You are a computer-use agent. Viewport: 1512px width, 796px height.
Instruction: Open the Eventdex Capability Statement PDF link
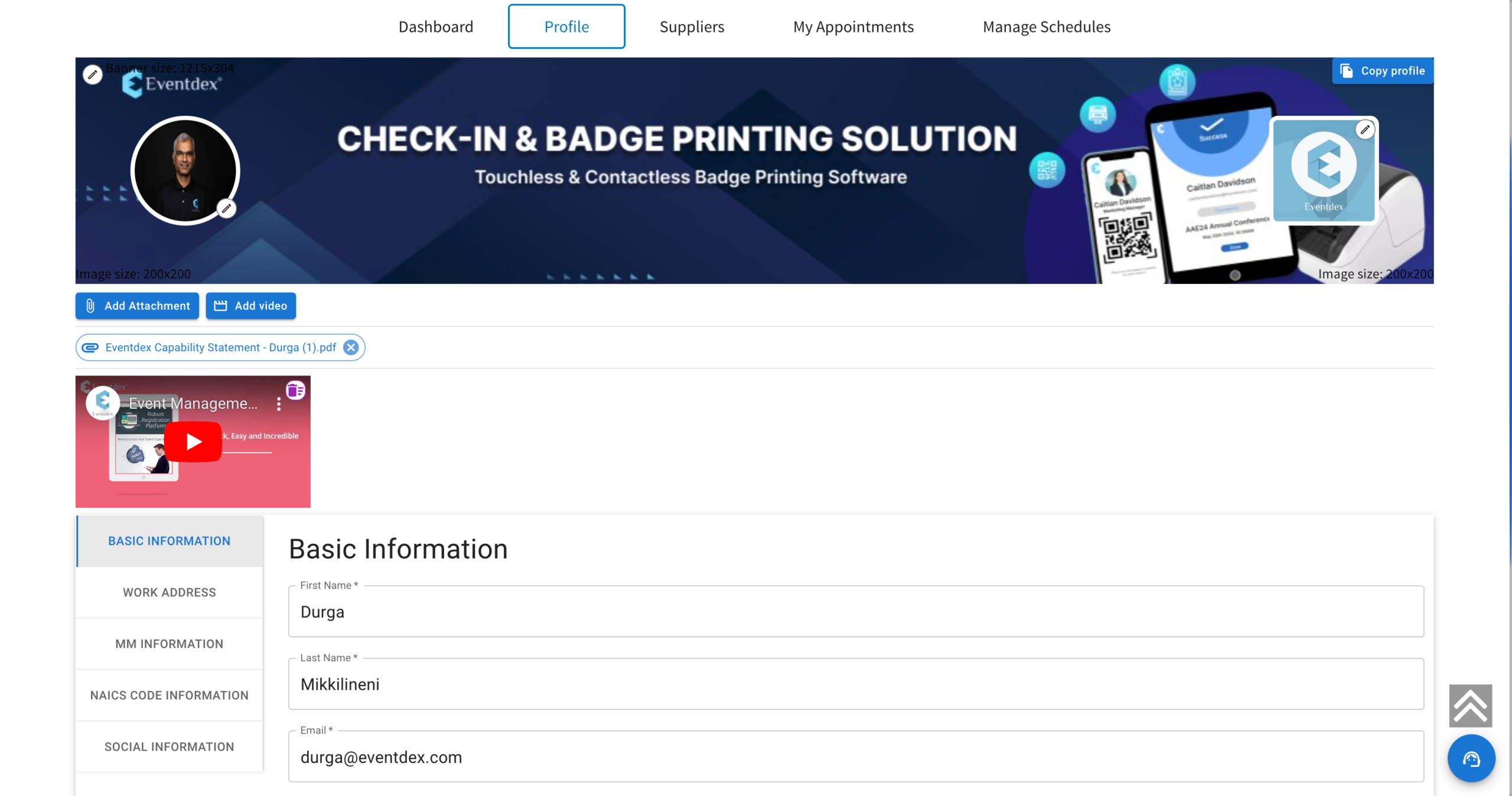[x=220, y=347]
